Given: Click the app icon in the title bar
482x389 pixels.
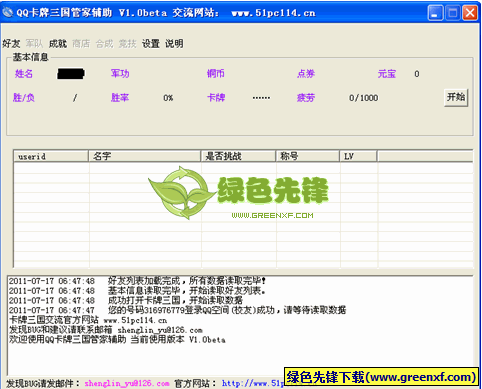Looking at the screenshot, I should pyautogui.click(x=8, y=12).
